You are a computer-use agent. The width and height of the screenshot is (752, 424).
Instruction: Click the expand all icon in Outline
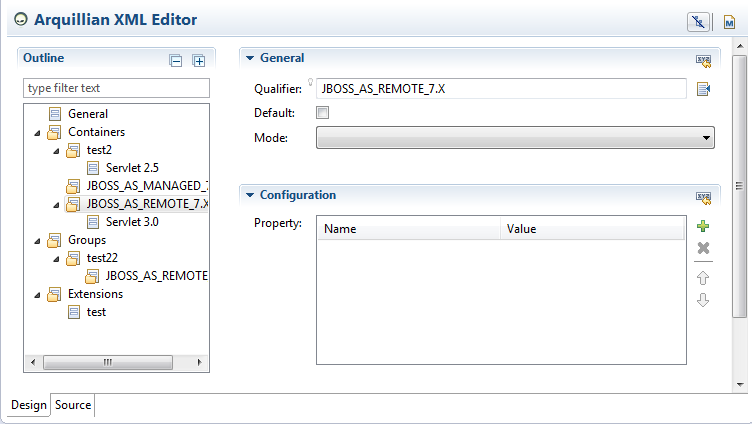point(198,61)
